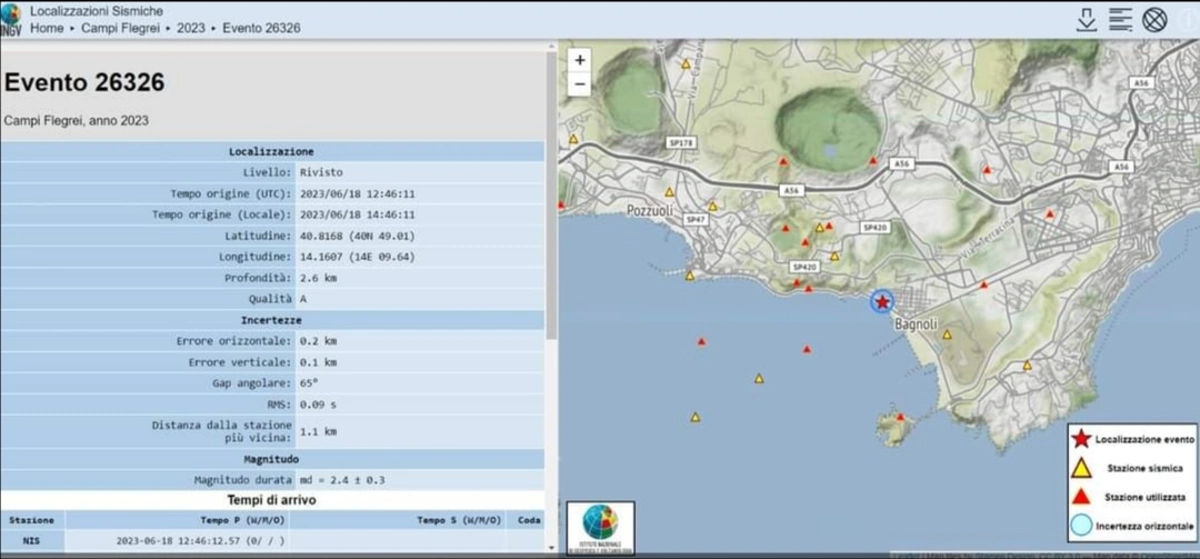The image size is (1200, 559).
Task: Click the Campi Flegrei, anno 2023 subtitle
Action: point(76,120)
